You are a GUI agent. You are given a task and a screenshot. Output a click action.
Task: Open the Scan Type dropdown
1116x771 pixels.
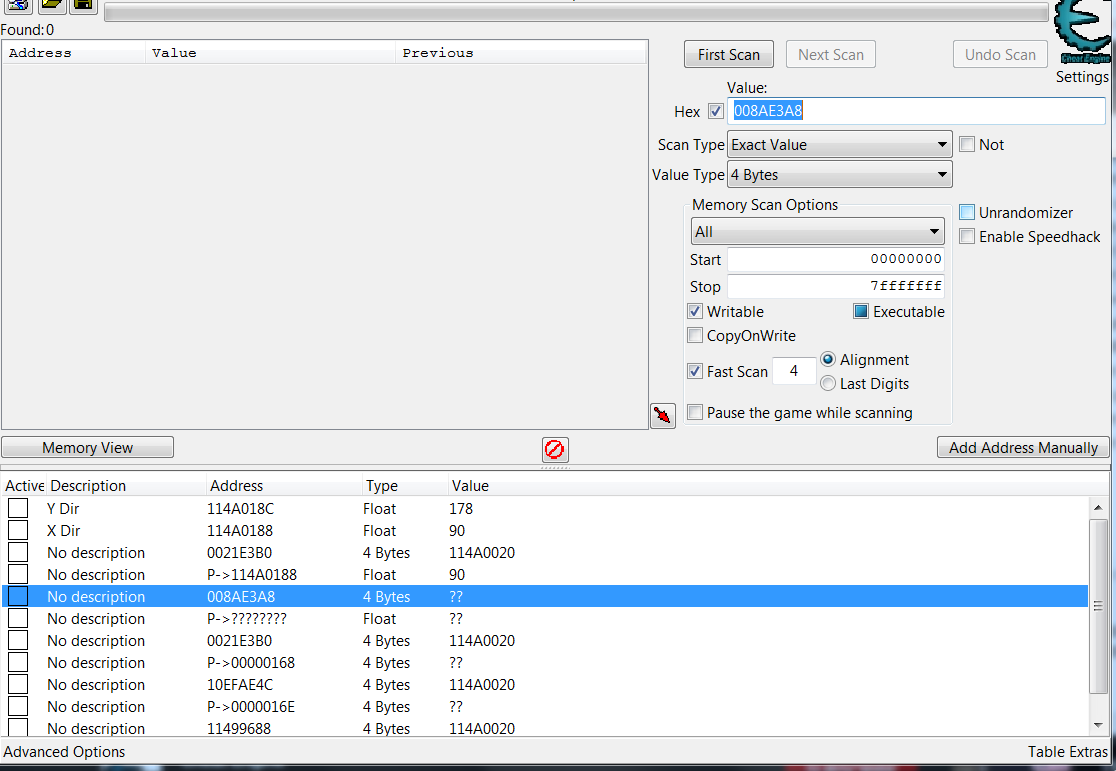[x=839, y=145]
